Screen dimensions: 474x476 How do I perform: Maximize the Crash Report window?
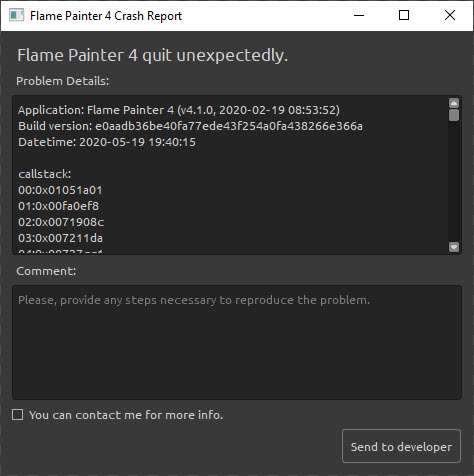pyautogui.click(x=404, y=15)
